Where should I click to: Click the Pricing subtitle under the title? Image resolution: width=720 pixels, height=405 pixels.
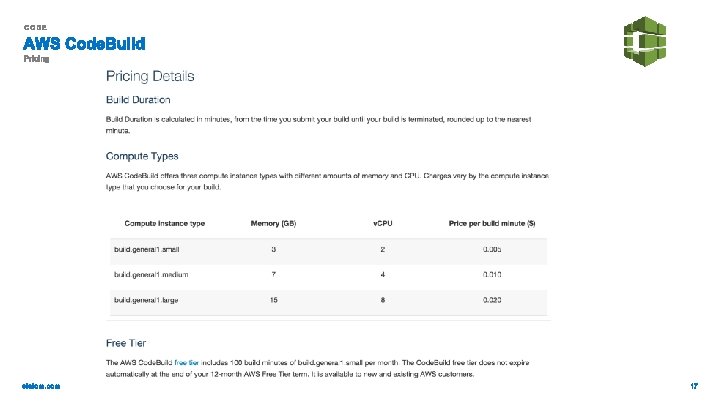(37, 59)
